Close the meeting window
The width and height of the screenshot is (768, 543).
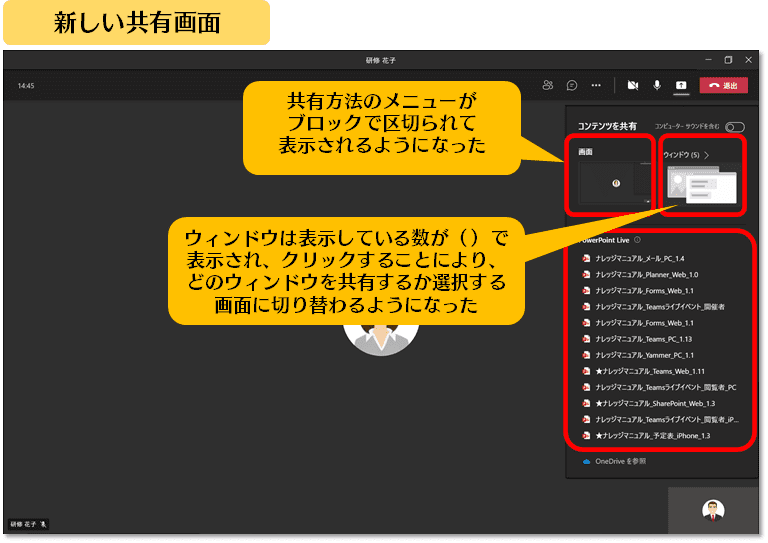click(748, 60)
